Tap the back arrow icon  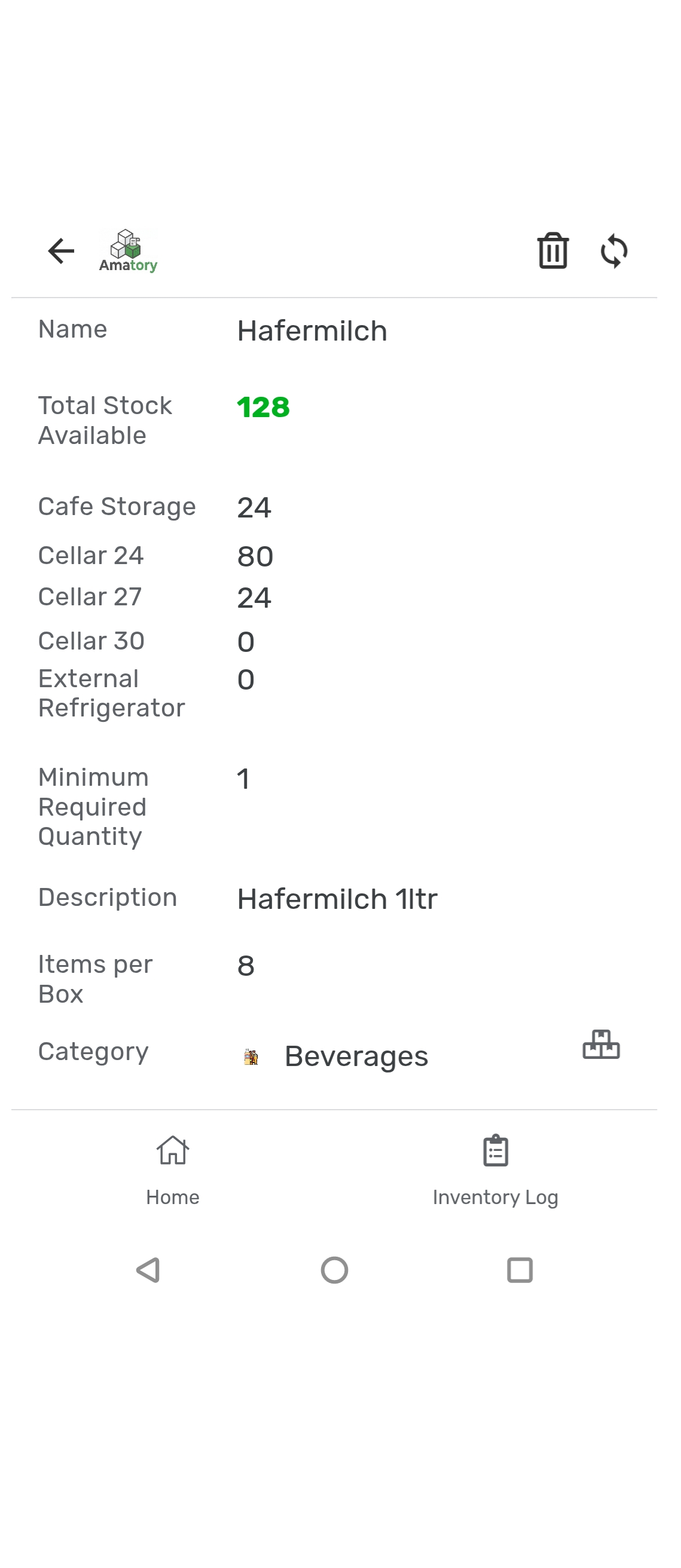coord(61,251)
